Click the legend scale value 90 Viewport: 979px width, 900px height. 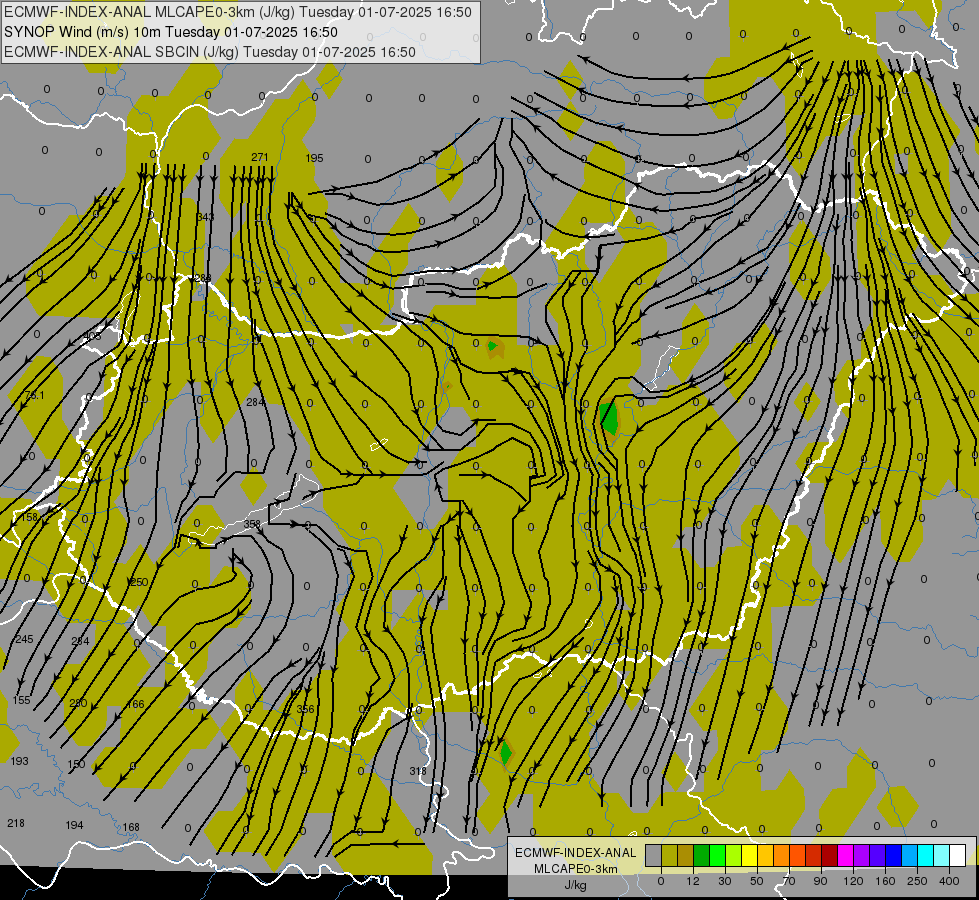820,881
